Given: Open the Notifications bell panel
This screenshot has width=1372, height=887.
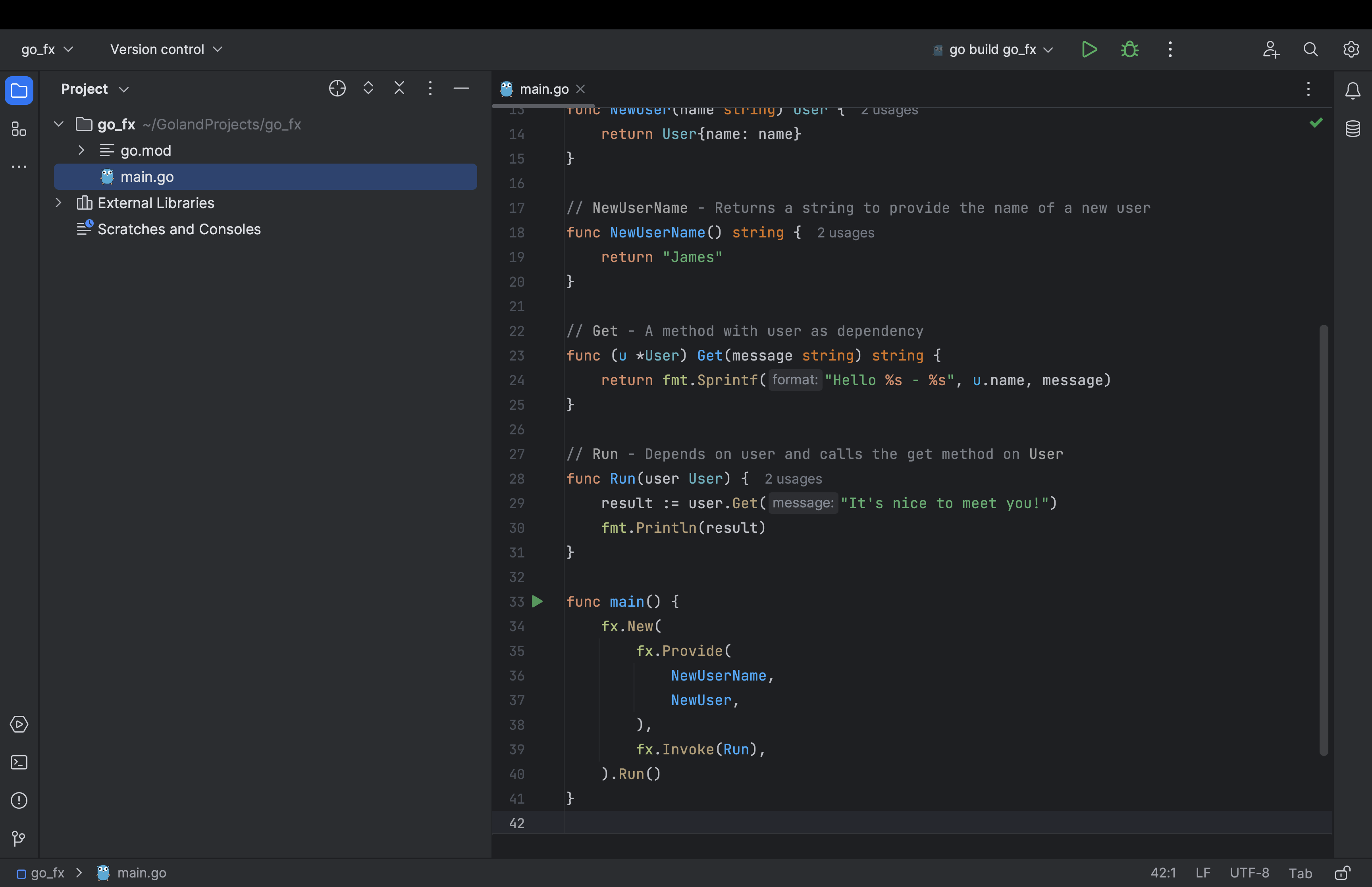Looking at the screenshot, I should (1353, 90).
